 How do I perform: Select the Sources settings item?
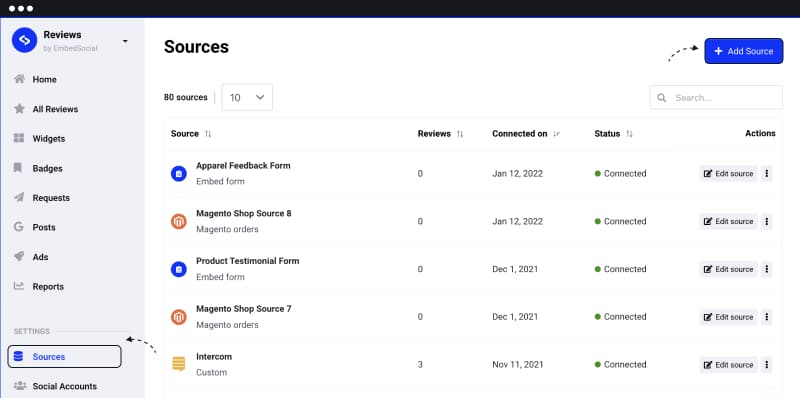pos(64,357)
